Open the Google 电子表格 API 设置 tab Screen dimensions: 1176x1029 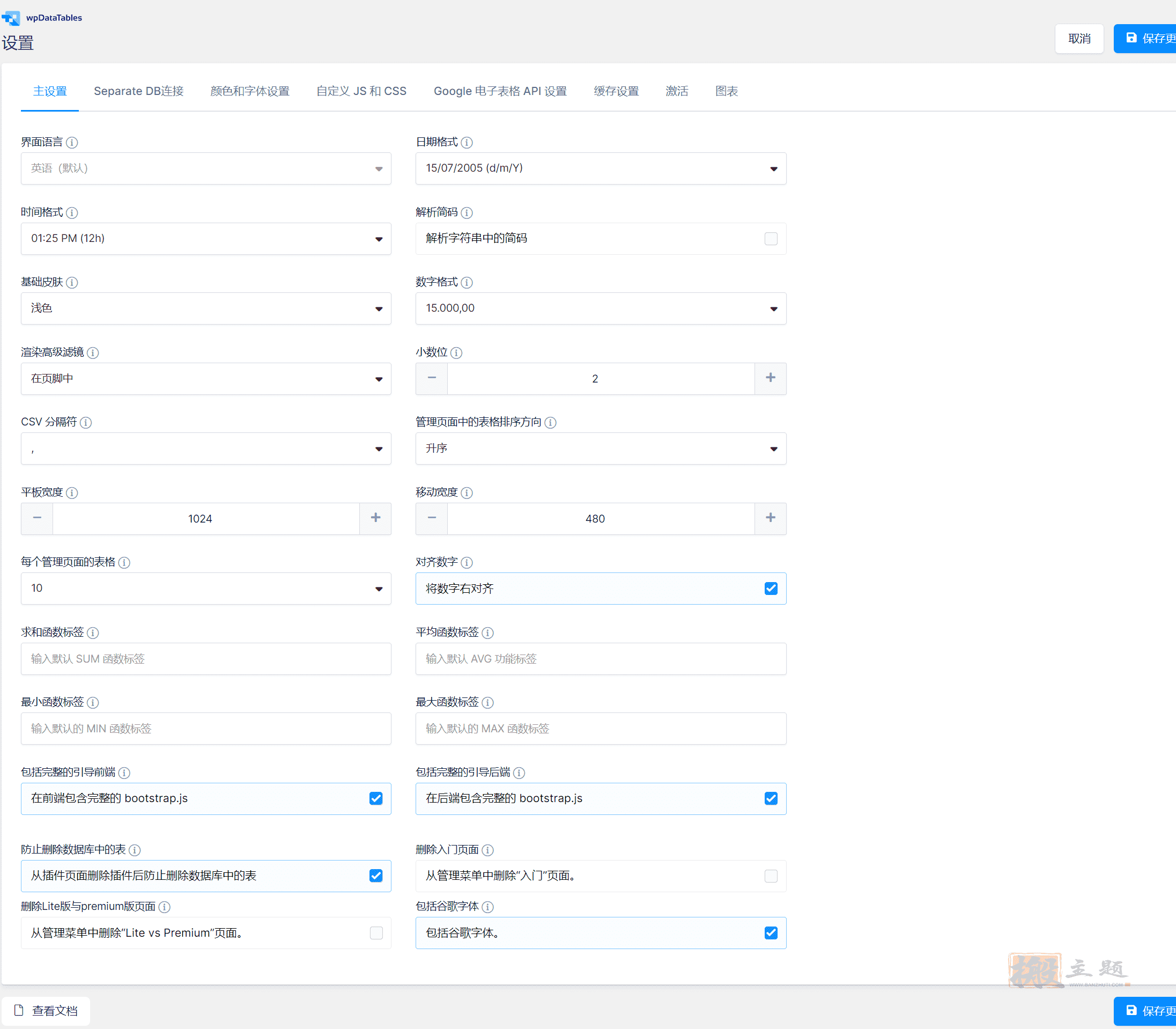[500, 91]
